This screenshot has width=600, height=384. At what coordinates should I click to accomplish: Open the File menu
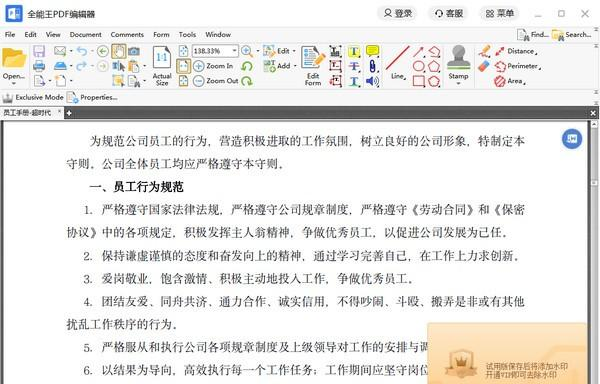(10, 34)
